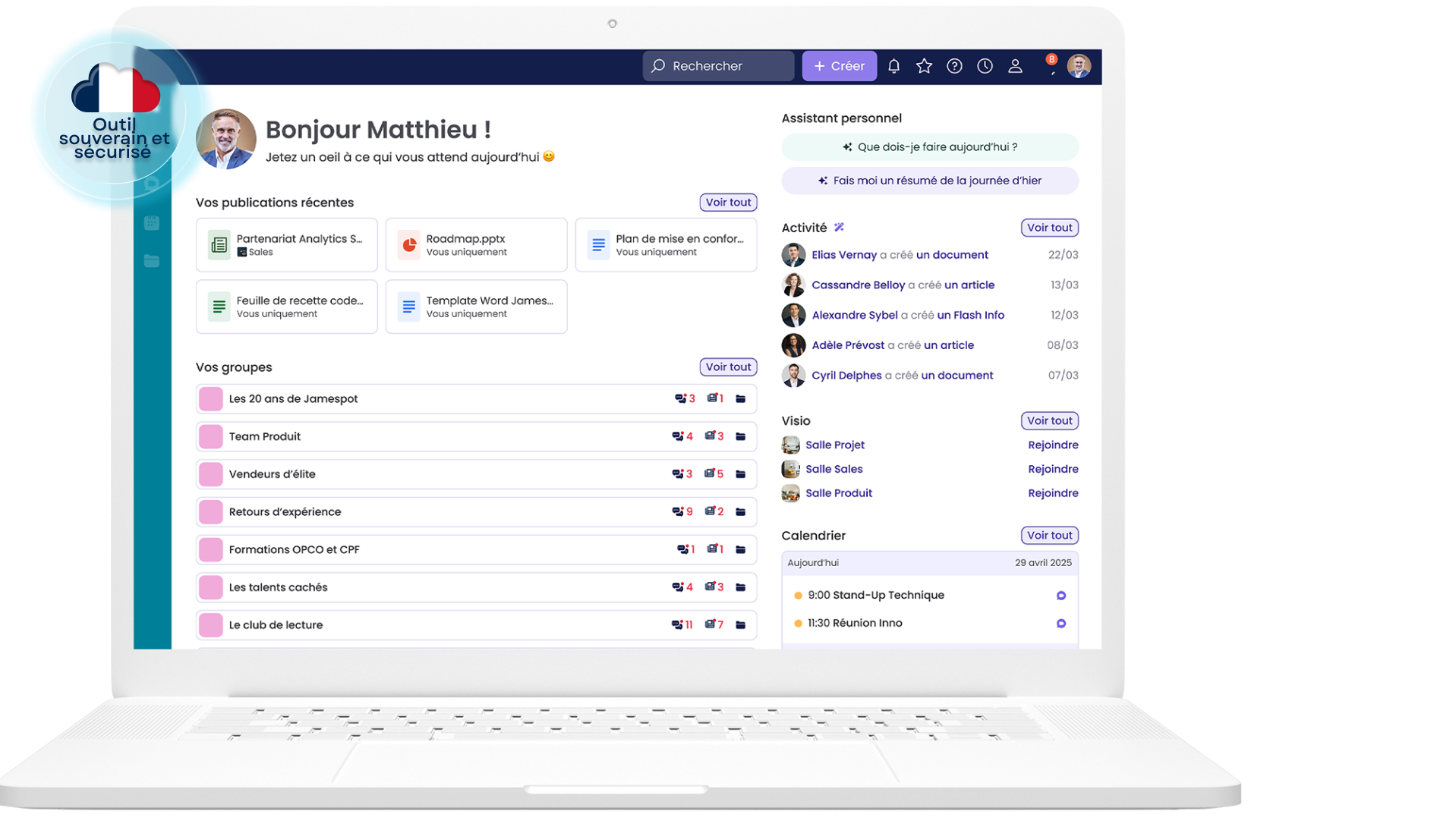
Task: Click pink color swatch of Le club de lecture
Action: 210,624
